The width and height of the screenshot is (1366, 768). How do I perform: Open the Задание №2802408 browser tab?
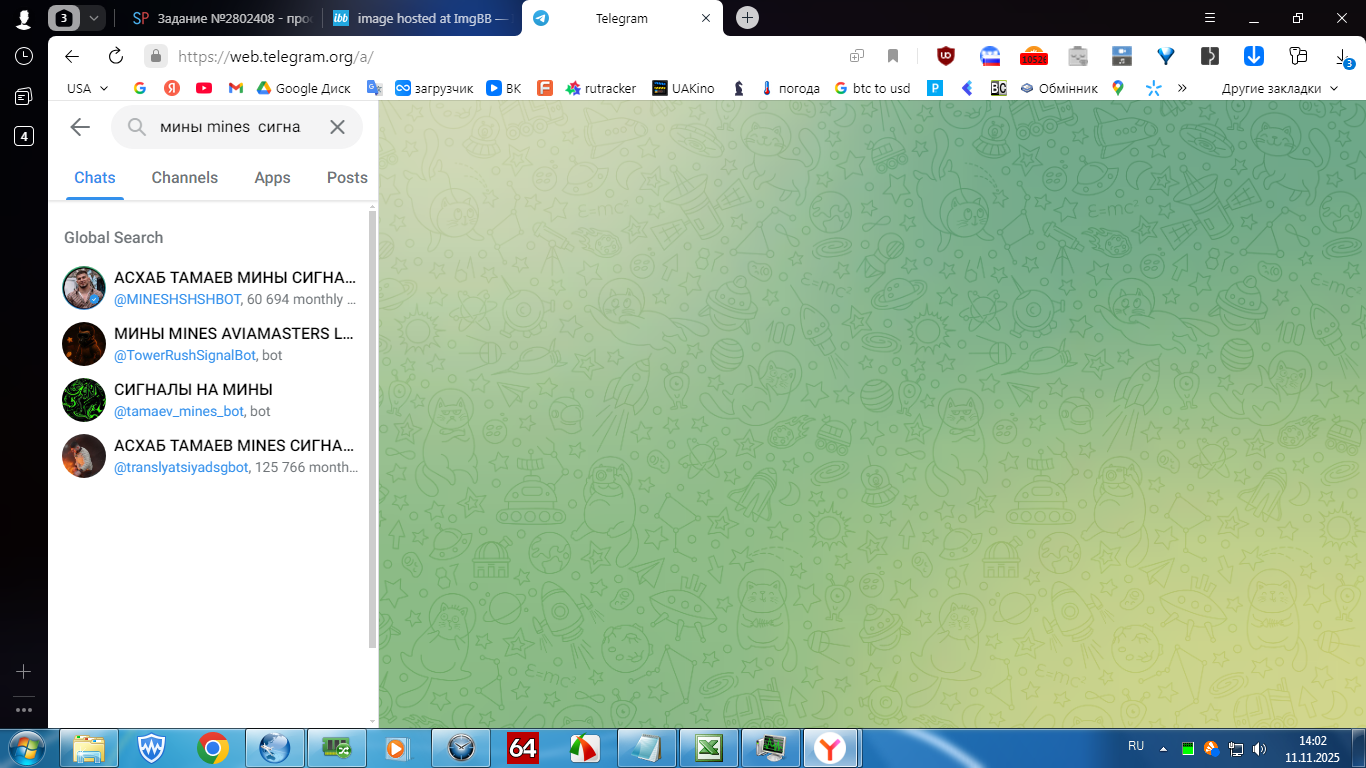[x=224, y=18]
